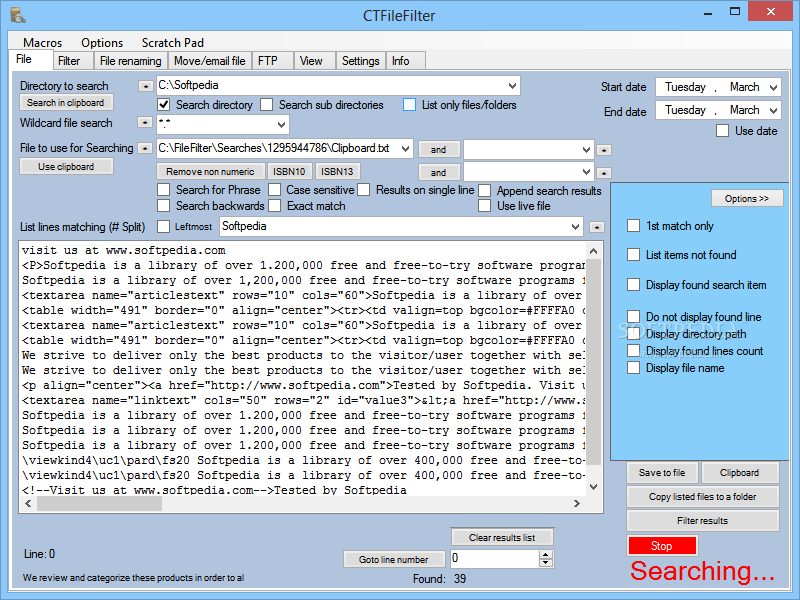
Task: Click small button beside File to use for Searching
Action: click(x=145, y=148)
